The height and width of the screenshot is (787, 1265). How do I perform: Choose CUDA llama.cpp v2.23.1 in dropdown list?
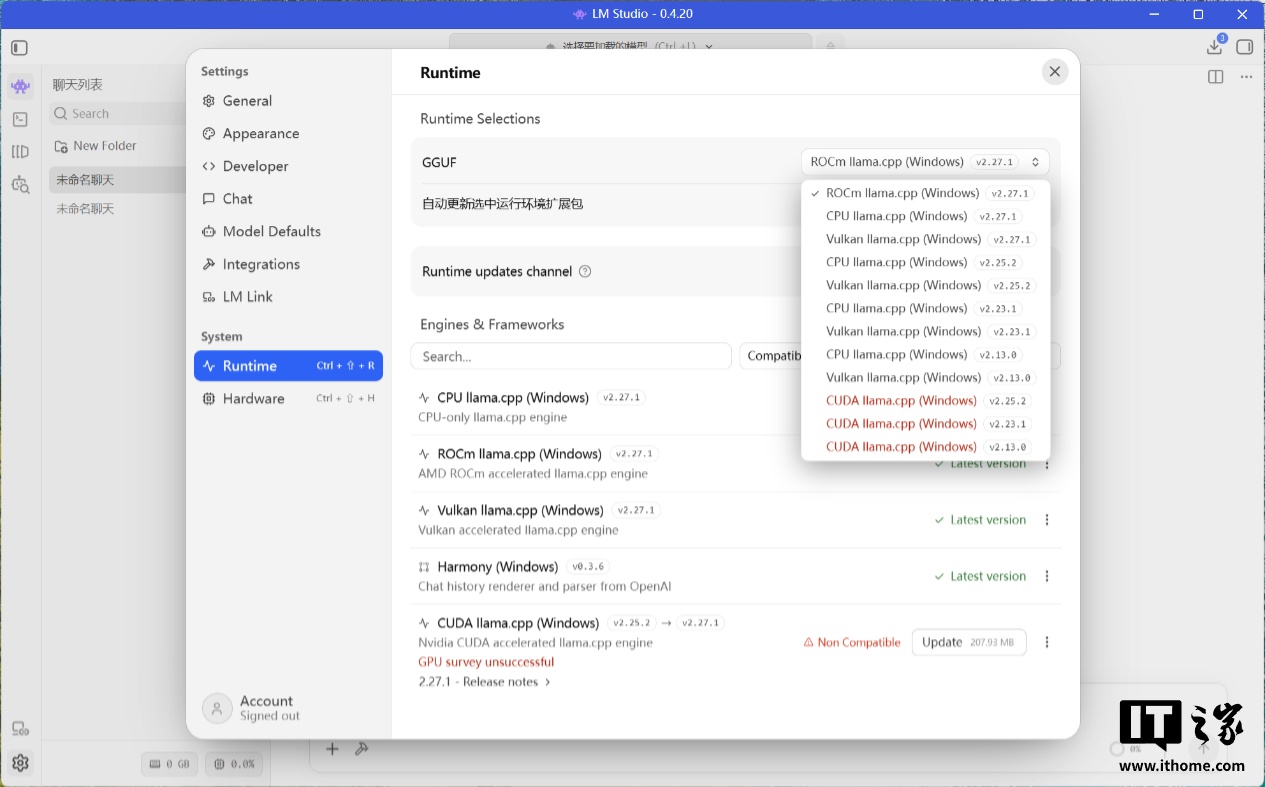926,423
